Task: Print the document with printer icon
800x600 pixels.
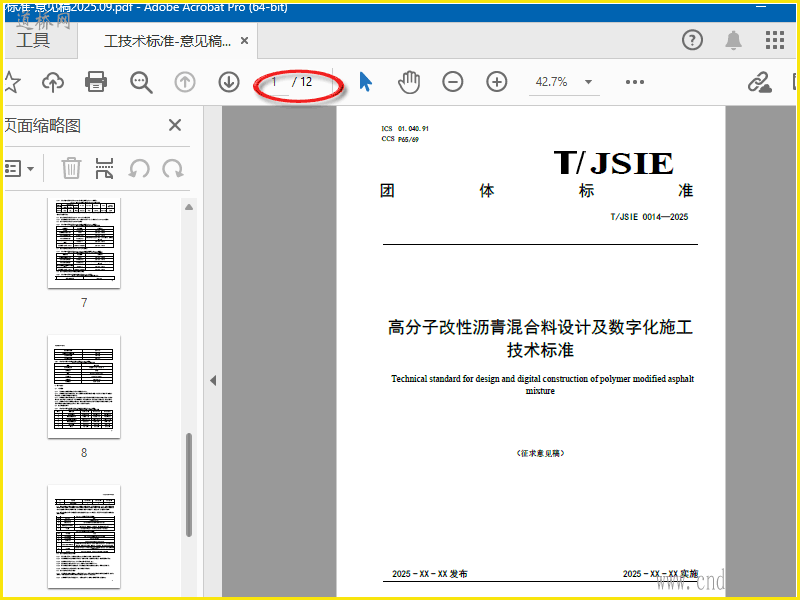Action: (96, 82)
